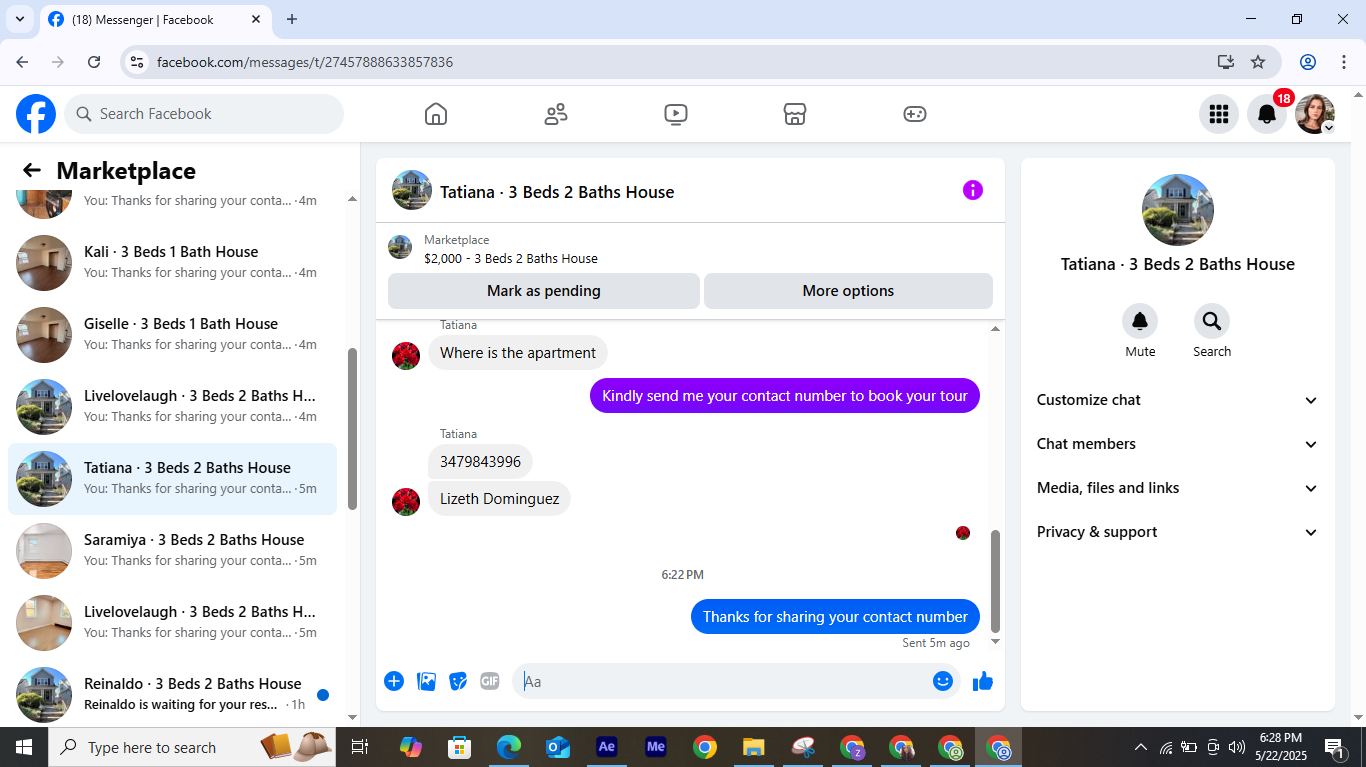Open the Friends icon in the top navigation

[556, 114]
